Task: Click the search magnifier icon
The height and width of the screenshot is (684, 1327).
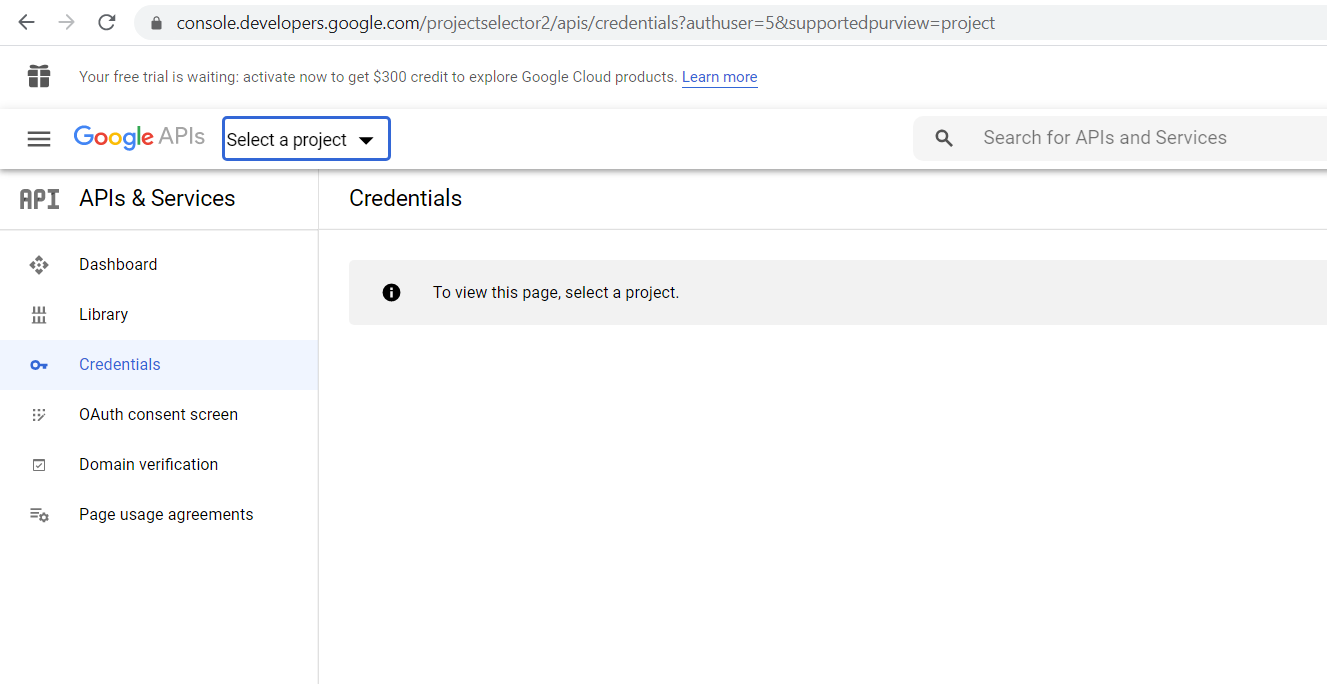Action: point(944,138)
